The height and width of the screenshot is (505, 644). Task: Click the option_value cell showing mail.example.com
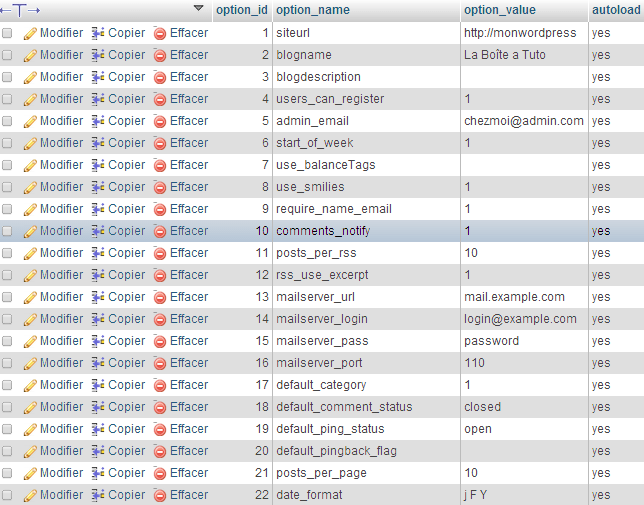514,297
